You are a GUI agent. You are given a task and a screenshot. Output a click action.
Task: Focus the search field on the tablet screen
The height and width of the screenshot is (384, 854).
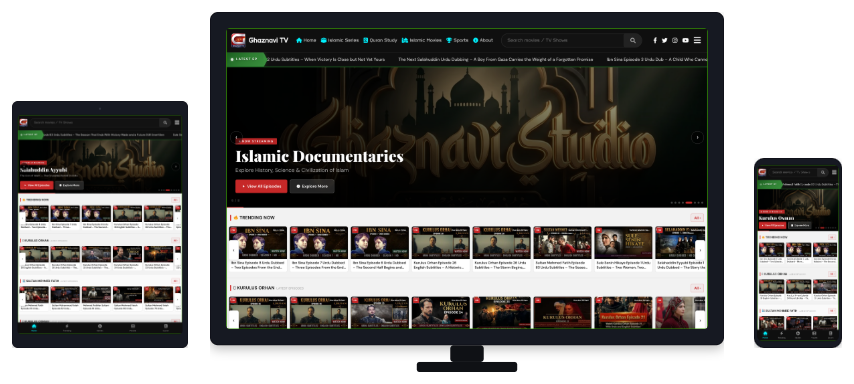[95, 123]
